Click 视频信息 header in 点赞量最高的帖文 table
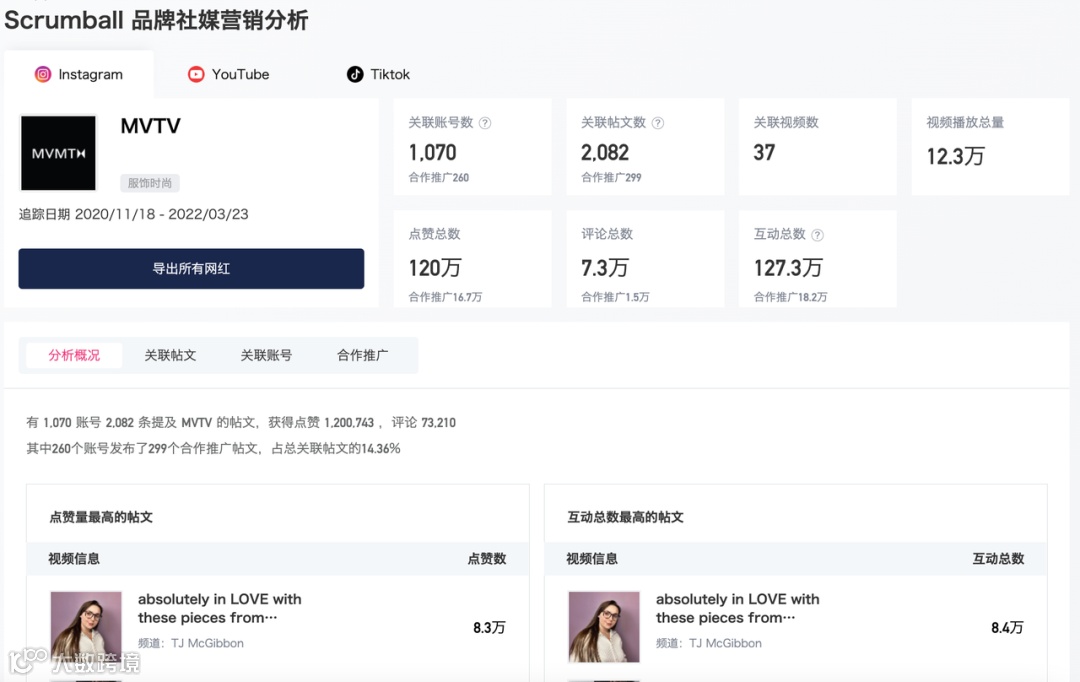The image size is (1080, 682). (x=74, y=559)
